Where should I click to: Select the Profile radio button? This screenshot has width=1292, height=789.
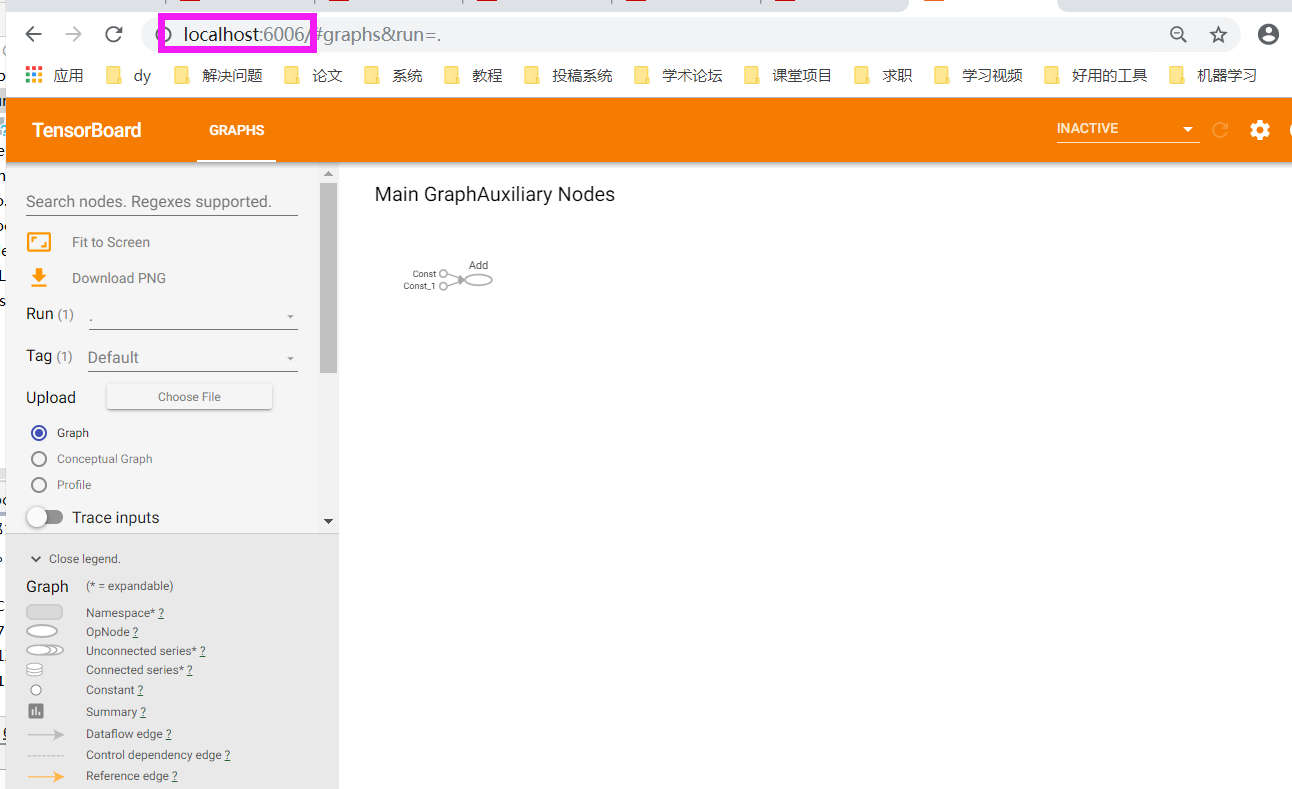click(x=39, y=485)
